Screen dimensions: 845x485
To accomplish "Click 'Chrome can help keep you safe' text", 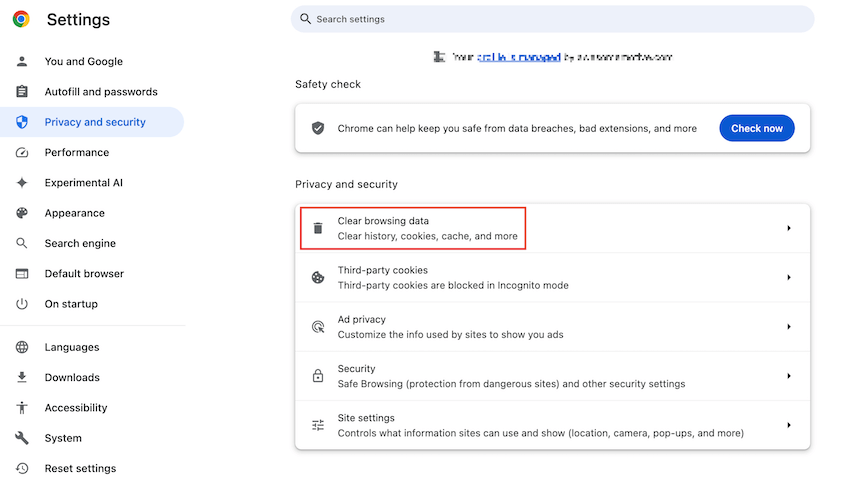I will coord(517,128).
